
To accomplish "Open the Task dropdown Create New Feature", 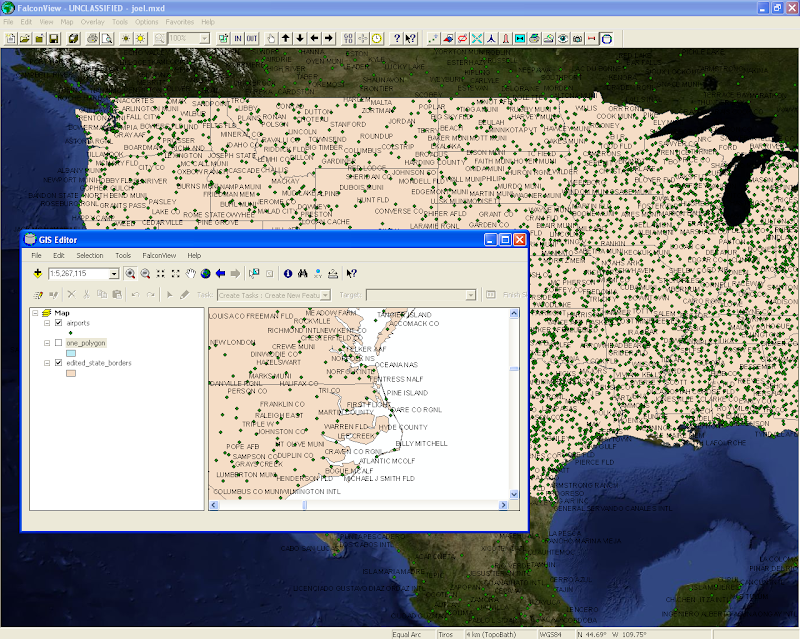I will click(x=325, y=295).
